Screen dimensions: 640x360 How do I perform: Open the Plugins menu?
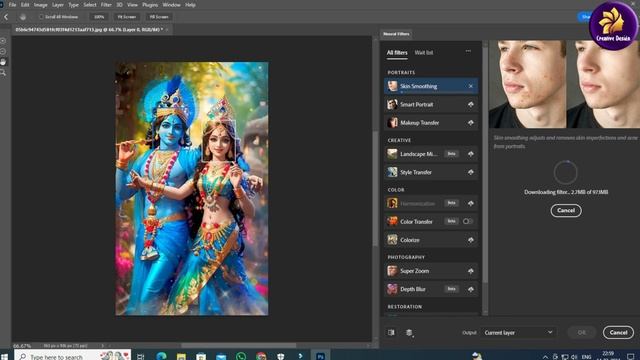150,5
